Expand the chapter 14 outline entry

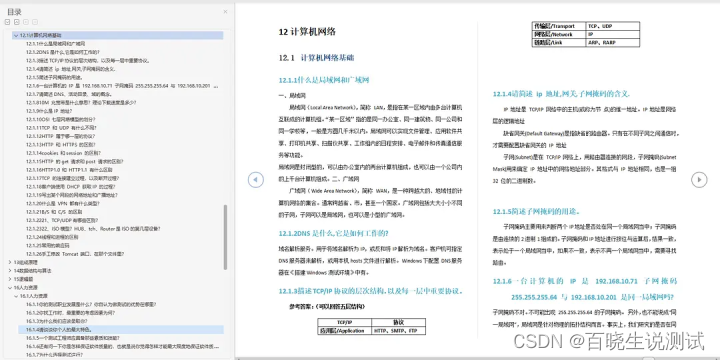[10, 270]
